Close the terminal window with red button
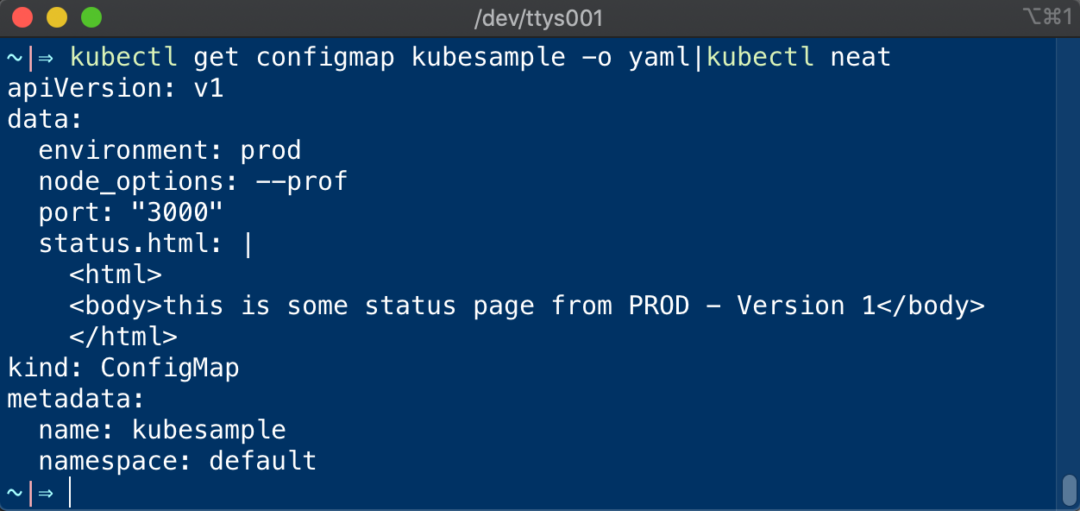The height and width of the screenshot is (511, 1080). [23, 18]
